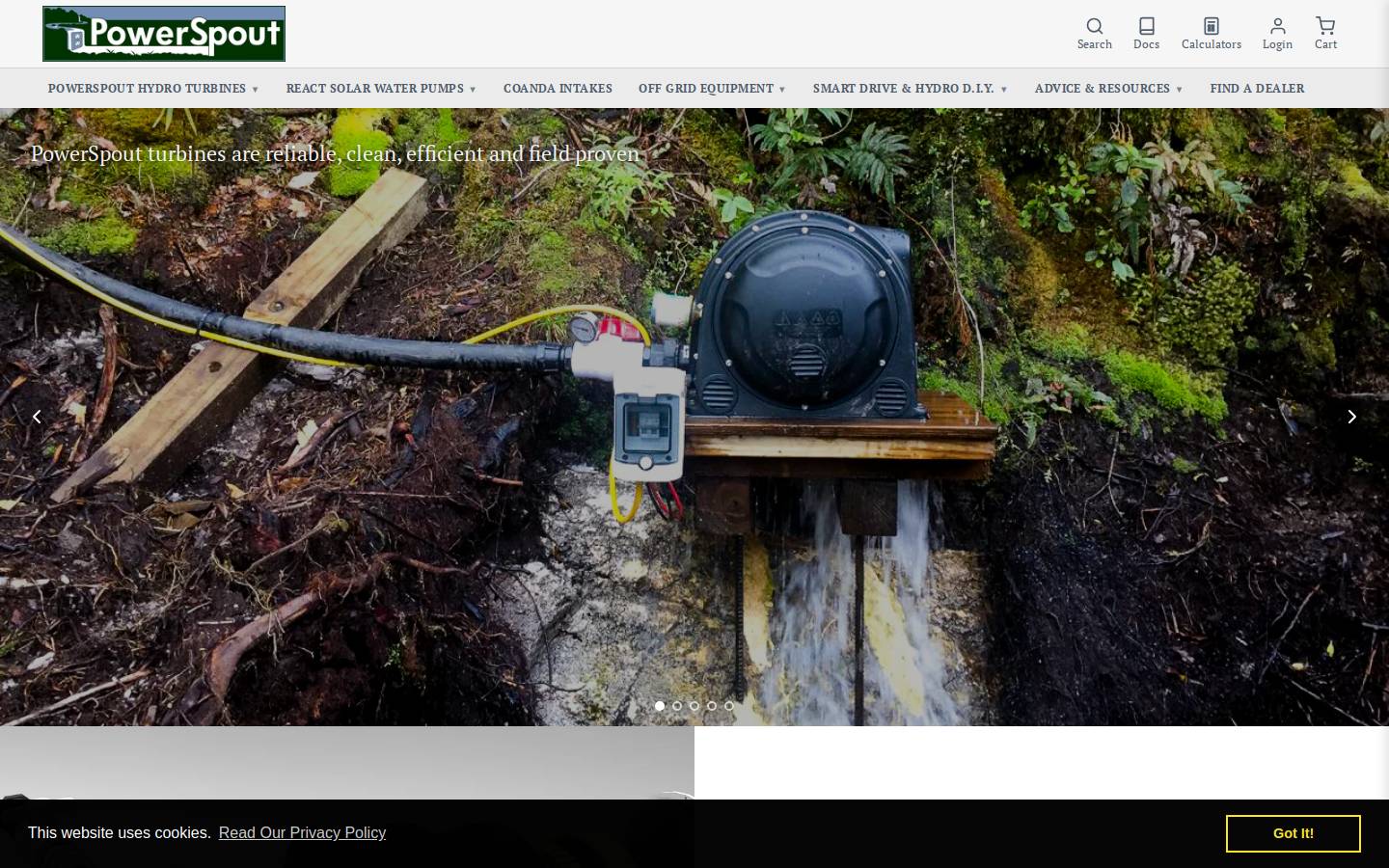Open the Calculators icon
The width and height of the screenshot is (1389, 868).
pyautogui.click(x=1212, y=34)
